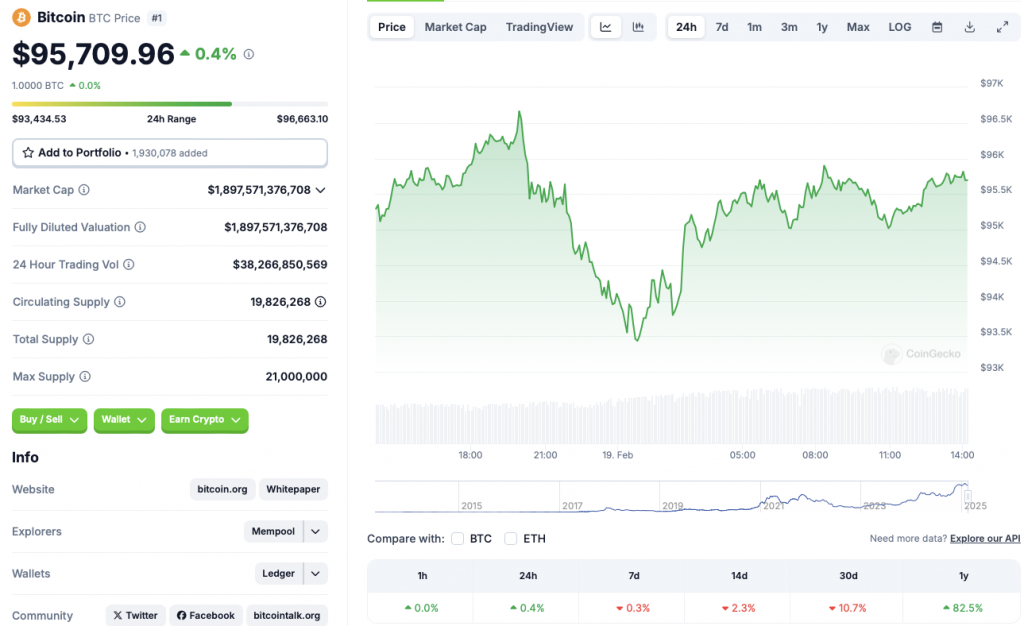
Task: Click the 2019 area of the history navigator
Action: (673, 505)
